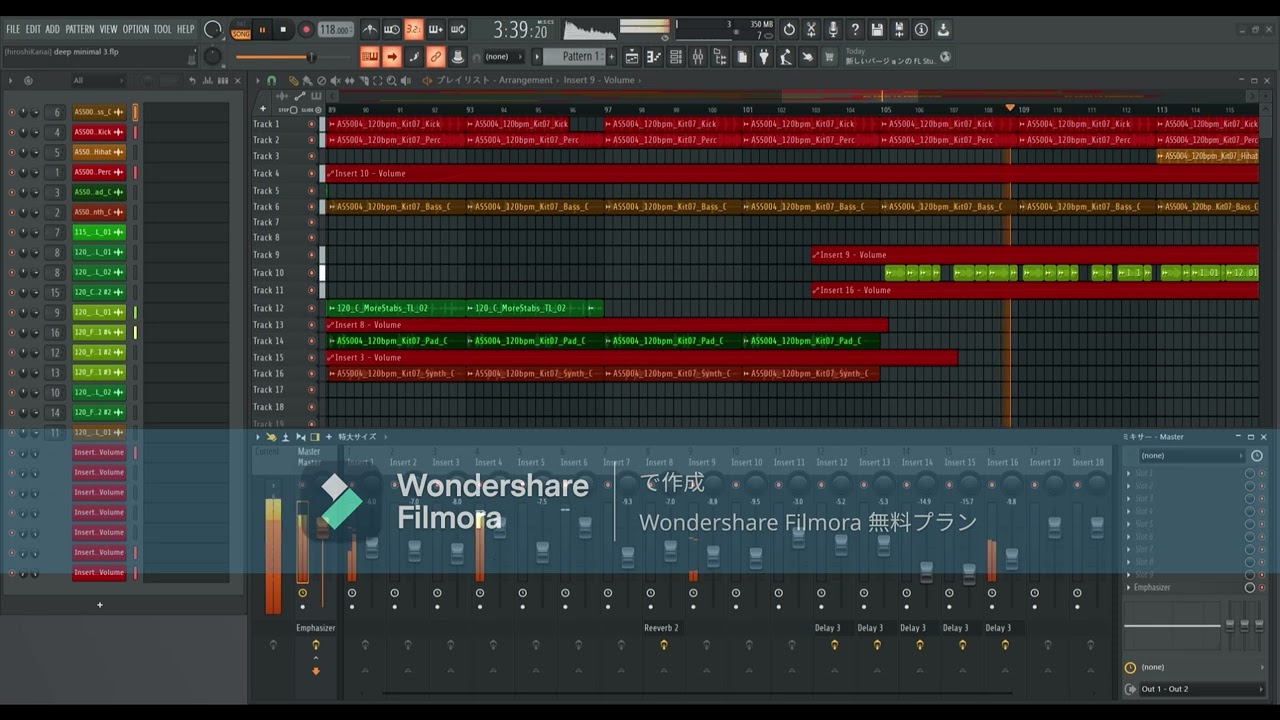
Task: Click the Insert 10 - Volume automation clip
Action: (x=792, y=173)
